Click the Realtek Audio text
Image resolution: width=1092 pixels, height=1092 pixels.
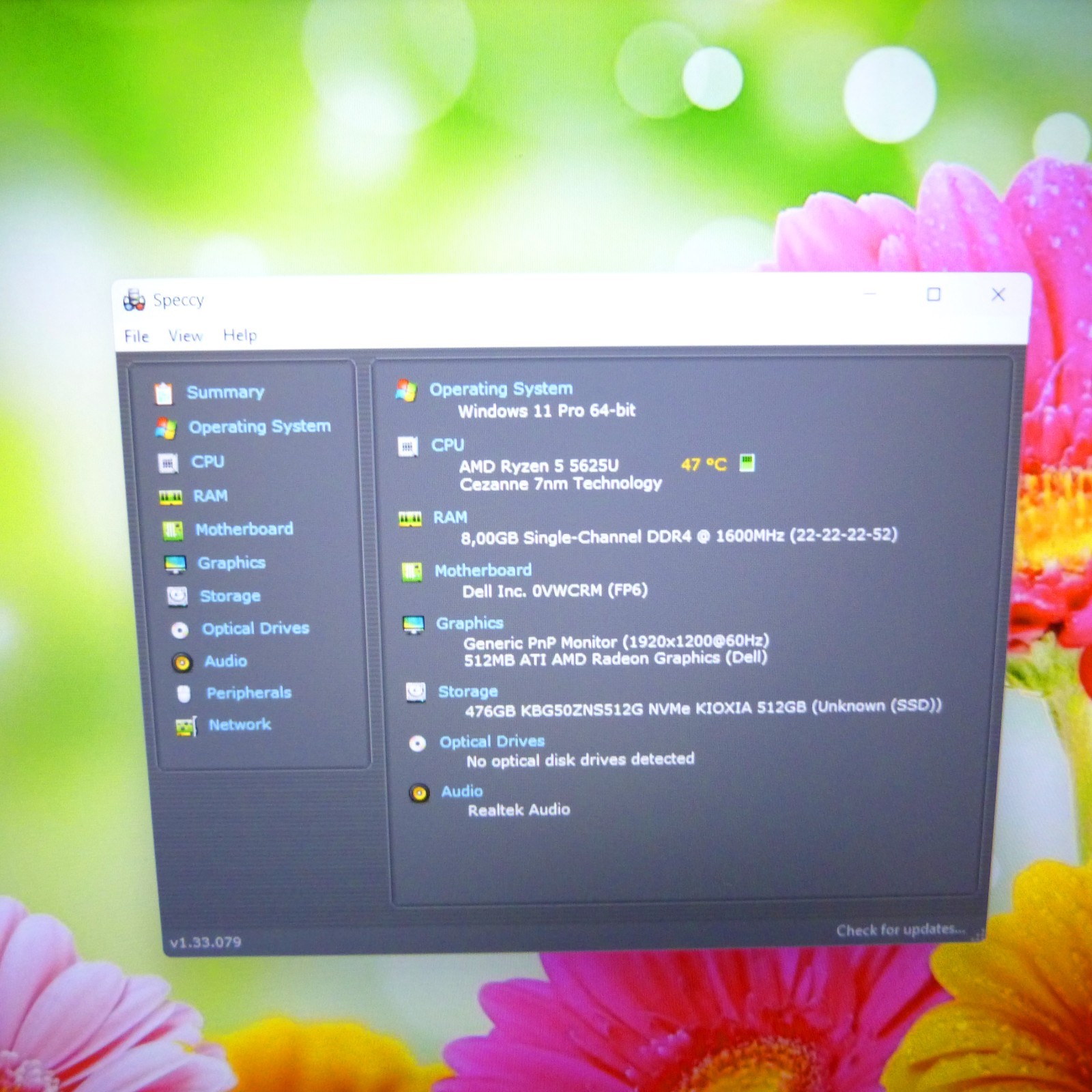(x=519, y=811)
